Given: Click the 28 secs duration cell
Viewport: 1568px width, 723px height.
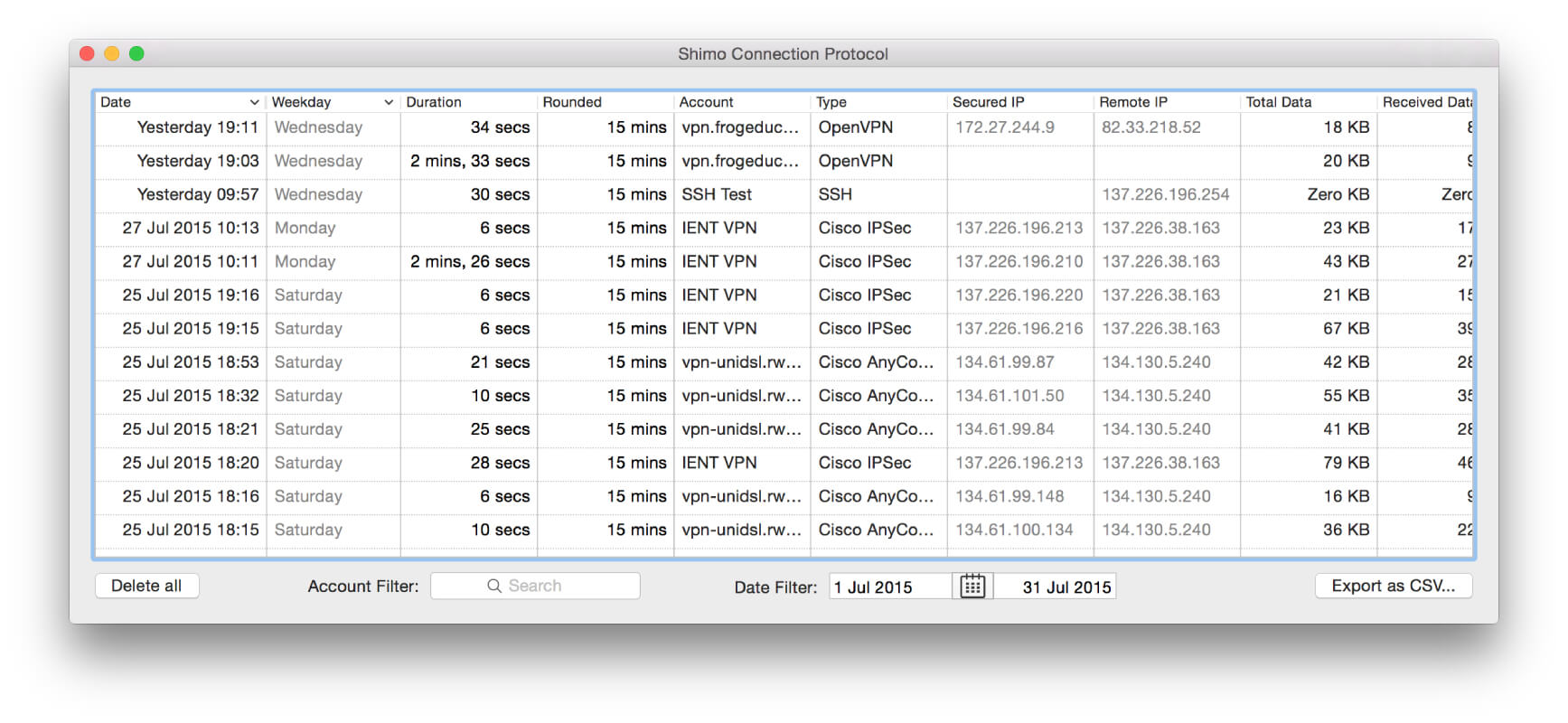Looking at the screenshot, I should pos(500,462).
